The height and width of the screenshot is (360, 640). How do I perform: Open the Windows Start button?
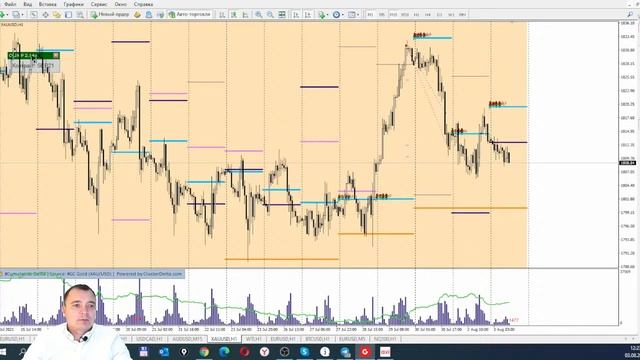point(4,352)
